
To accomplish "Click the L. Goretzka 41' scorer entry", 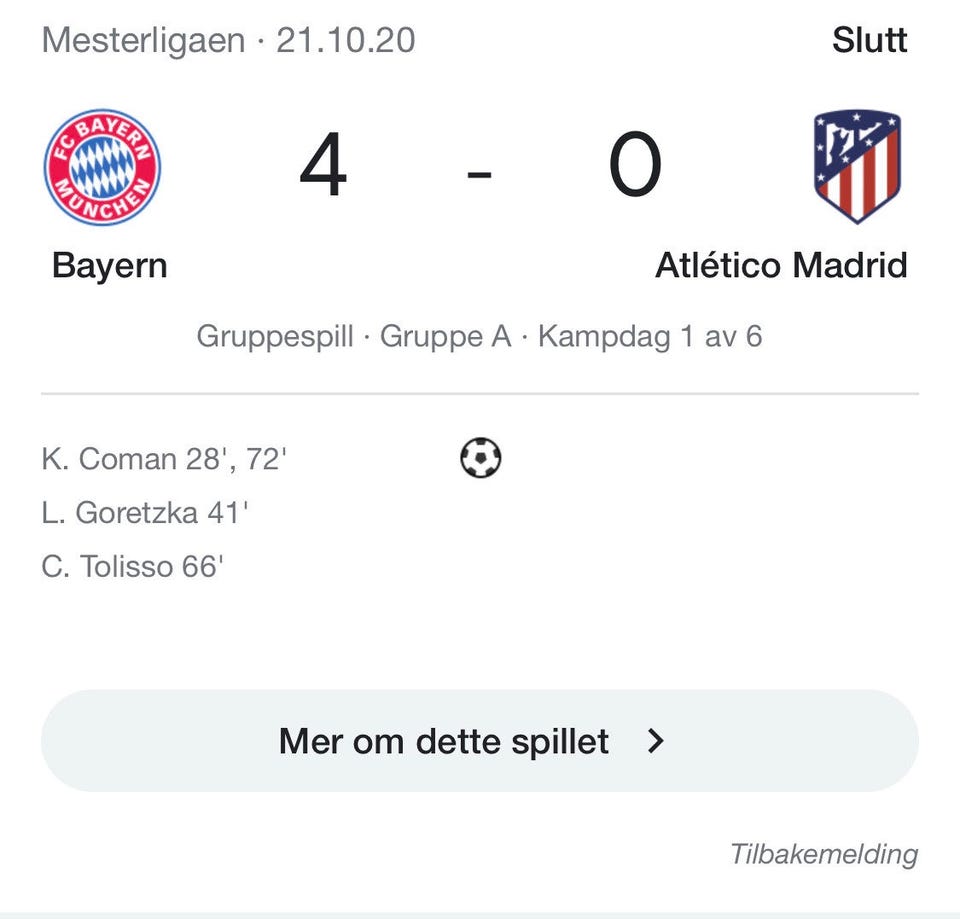I will click(x=145, y=512).
